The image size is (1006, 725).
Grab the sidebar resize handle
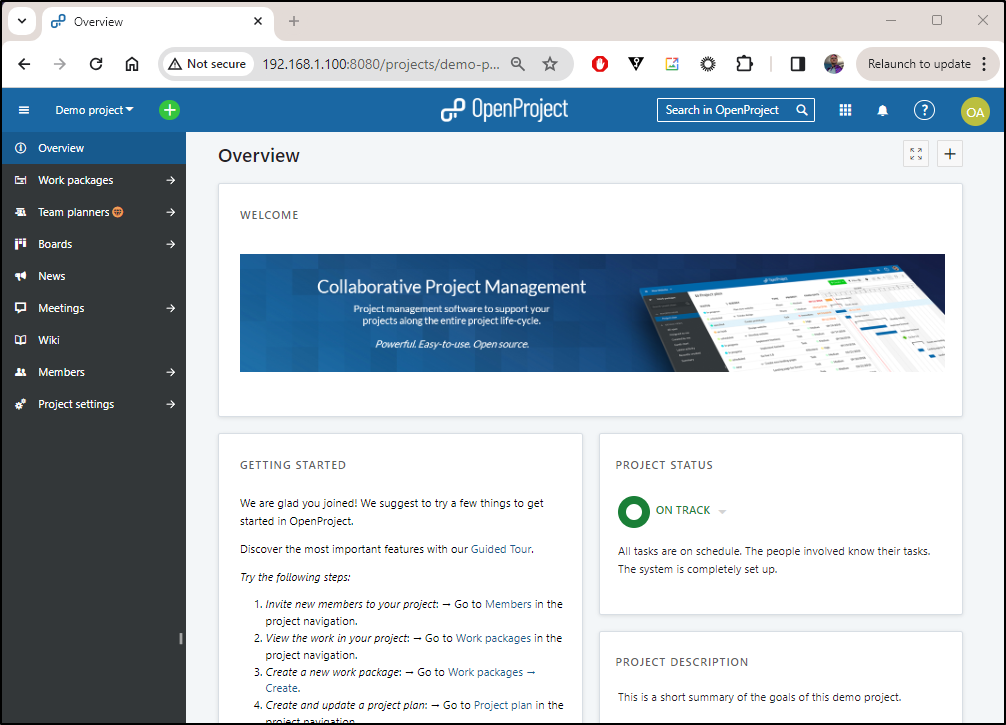click(181, 638)
